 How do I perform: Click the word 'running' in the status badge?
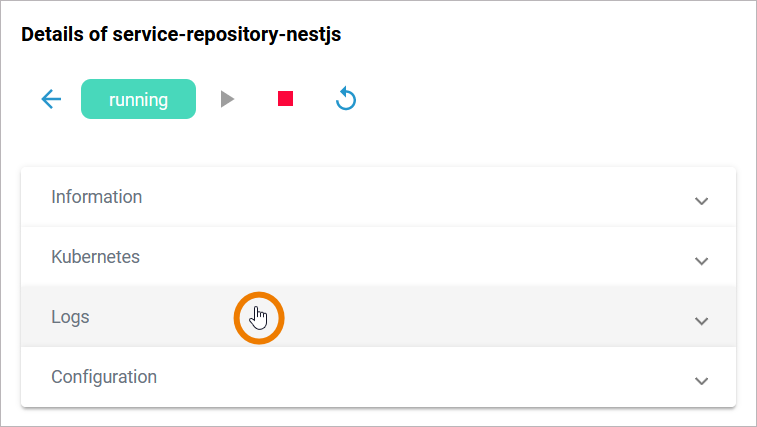click(138, 100)
